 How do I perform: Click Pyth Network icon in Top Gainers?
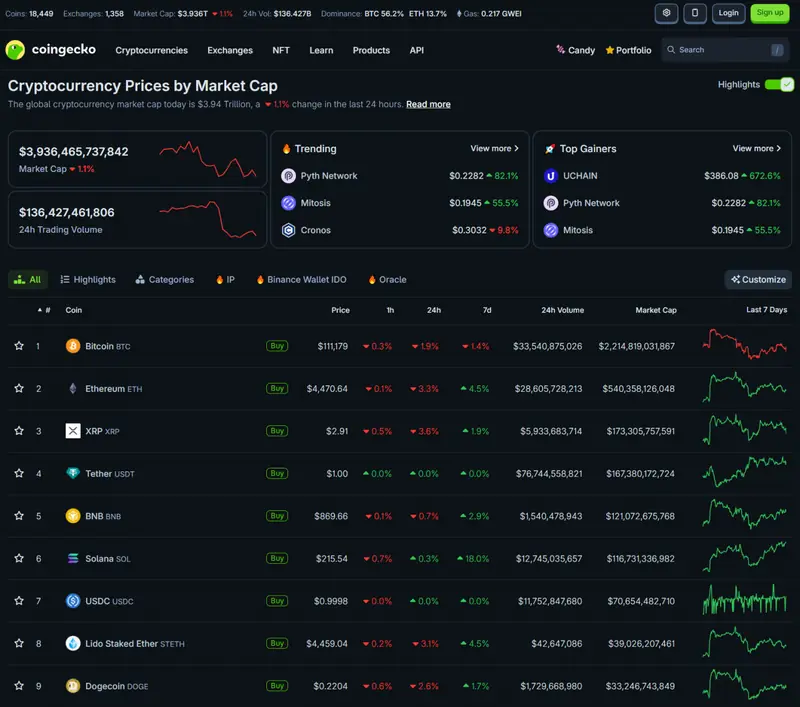pos(551,203)
